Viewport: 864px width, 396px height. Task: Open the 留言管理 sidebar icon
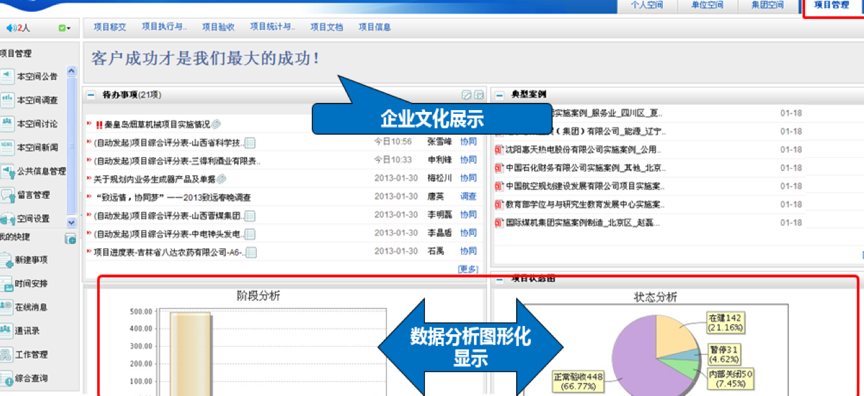[x=7, y=195]
